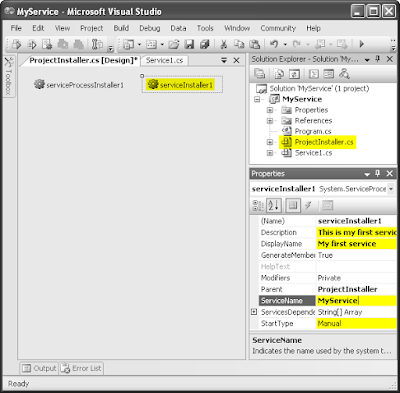Viewport: 400px width, 393px height.
Task: Open the Toolbox side tab
Action: pyautogui.click(x=9, y=76)
